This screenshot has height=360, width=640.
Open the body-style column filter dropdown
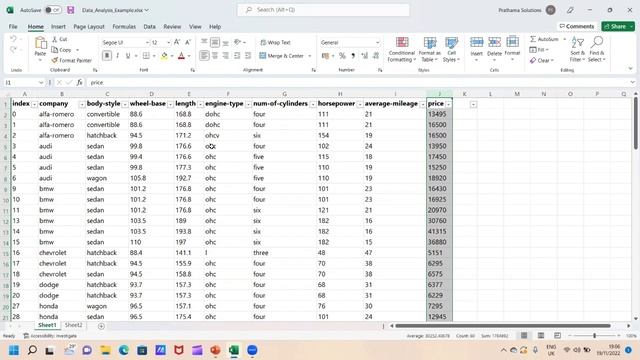coord(125,104)
